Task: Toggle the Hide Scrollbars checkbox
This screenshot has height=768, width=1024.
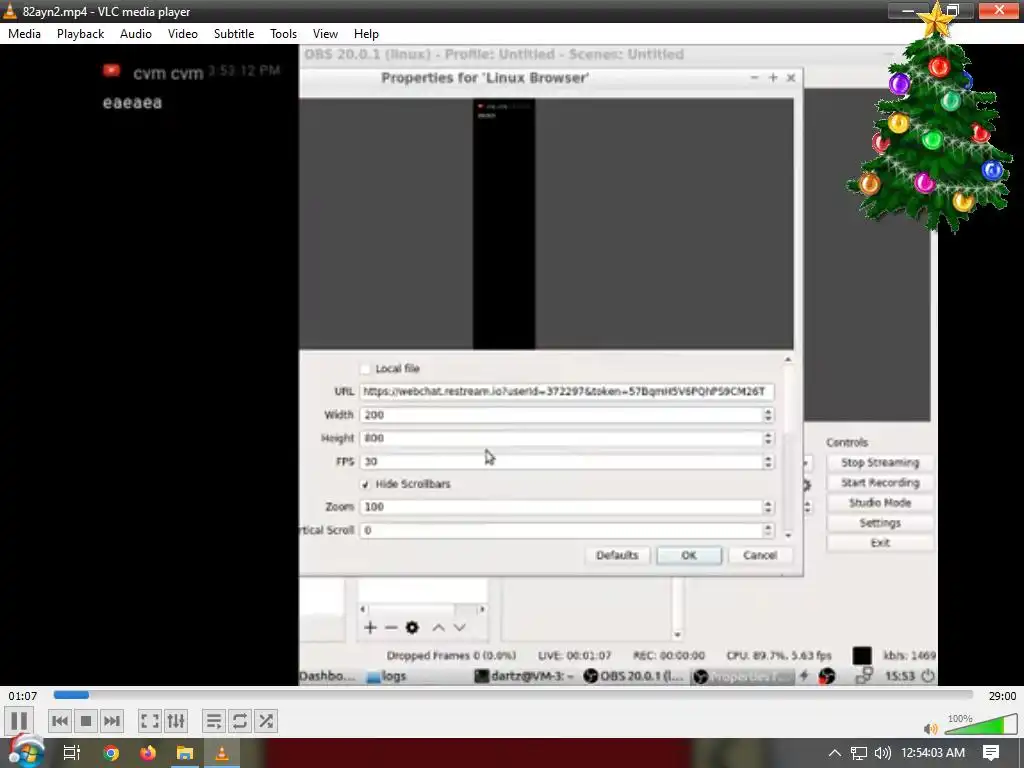Action: click(365, 484)
